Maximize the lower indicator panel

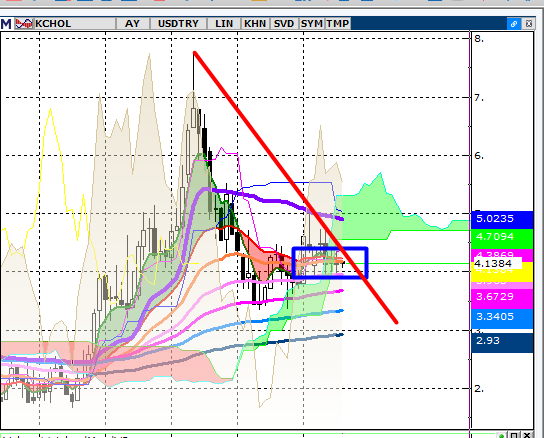tap(514, 435)
